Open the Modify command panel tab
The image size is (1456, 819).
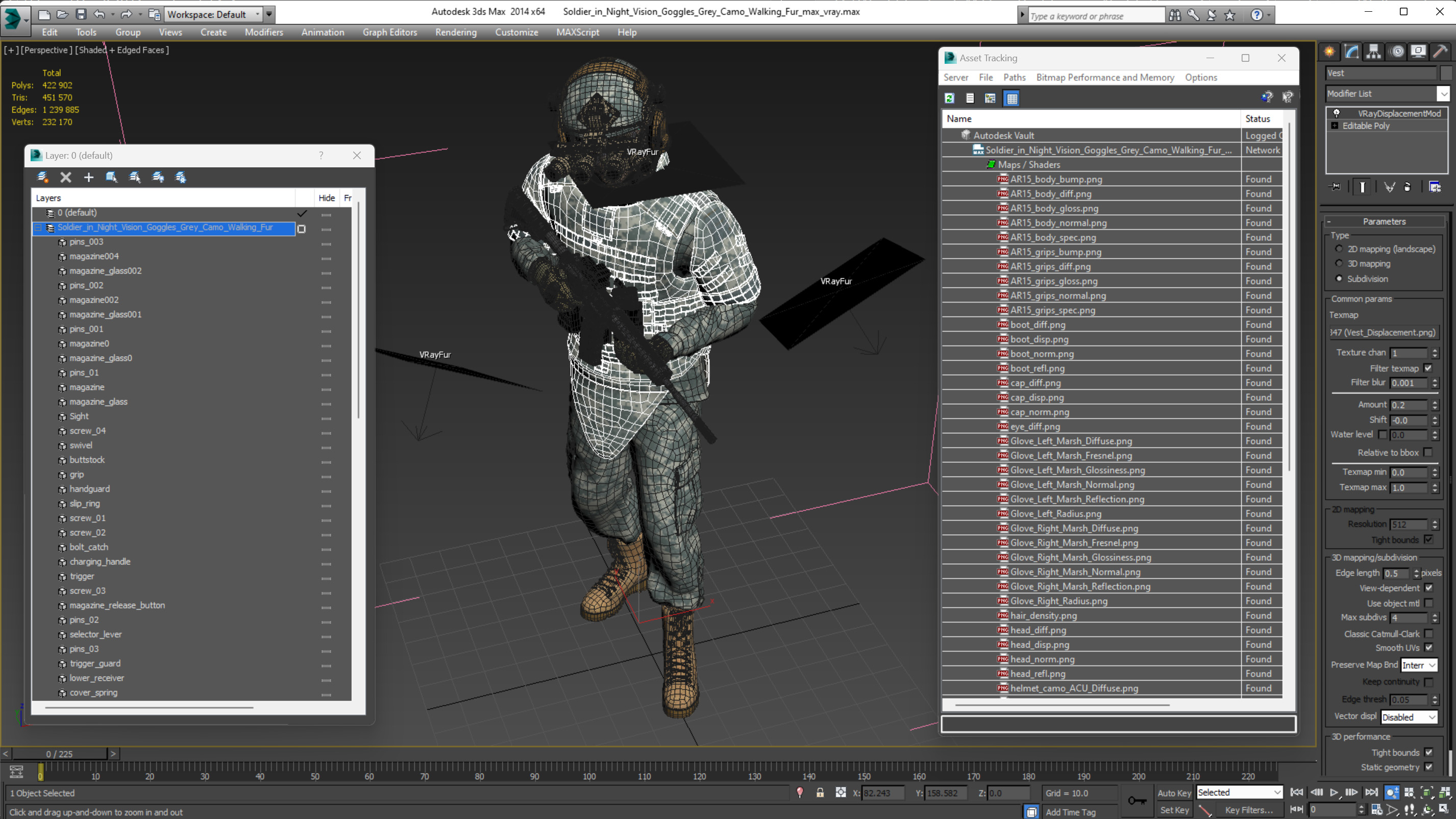(1351, 52)
